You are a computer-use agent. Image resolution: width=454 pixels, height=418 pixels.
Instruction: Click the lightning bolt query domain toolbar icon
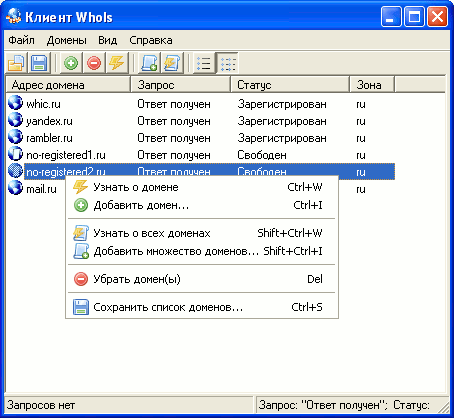(x=117, y=63)
